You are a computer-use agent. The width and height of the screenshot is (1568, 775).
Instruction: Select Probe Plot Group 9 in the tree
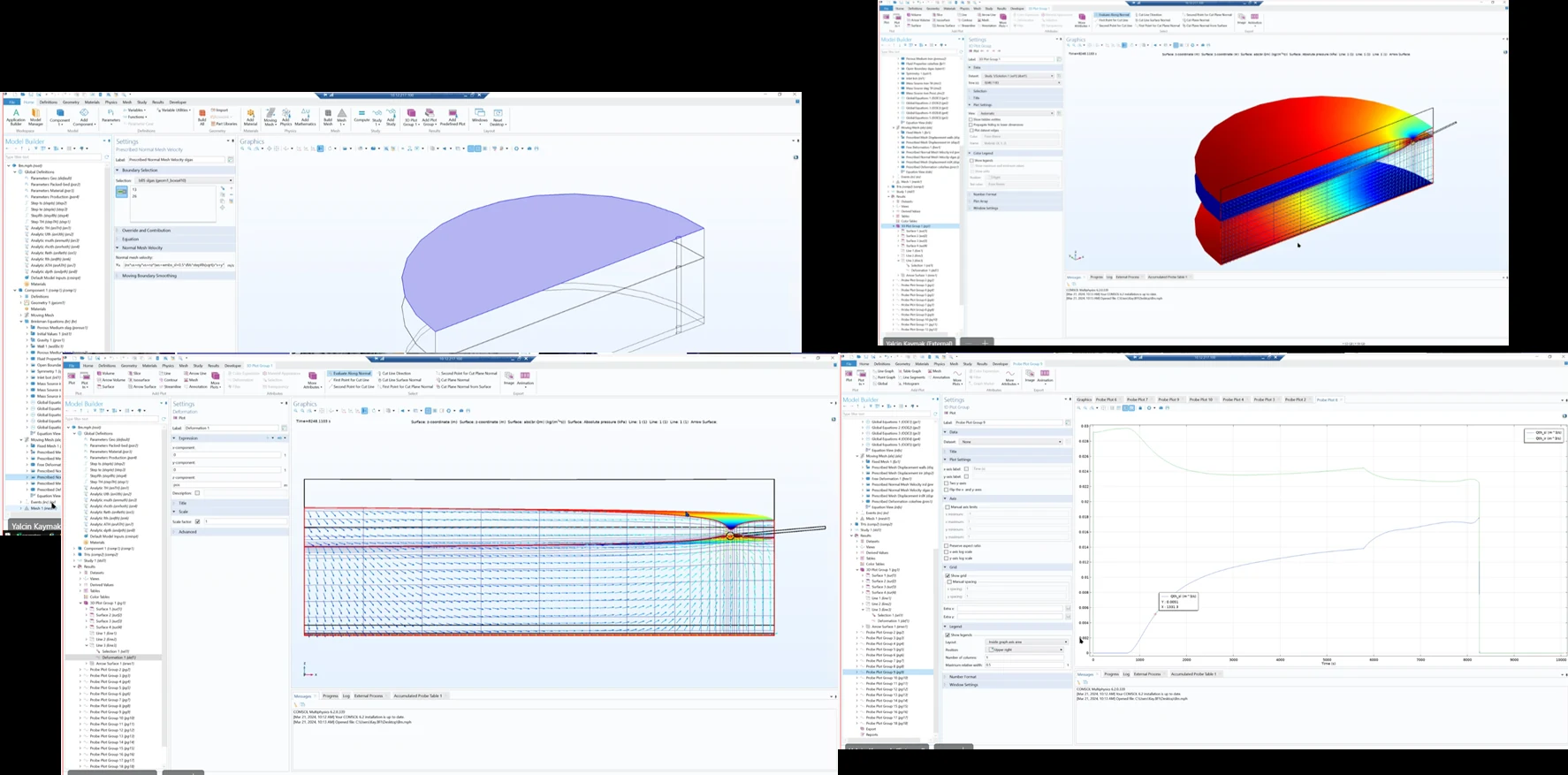point(887,672)
